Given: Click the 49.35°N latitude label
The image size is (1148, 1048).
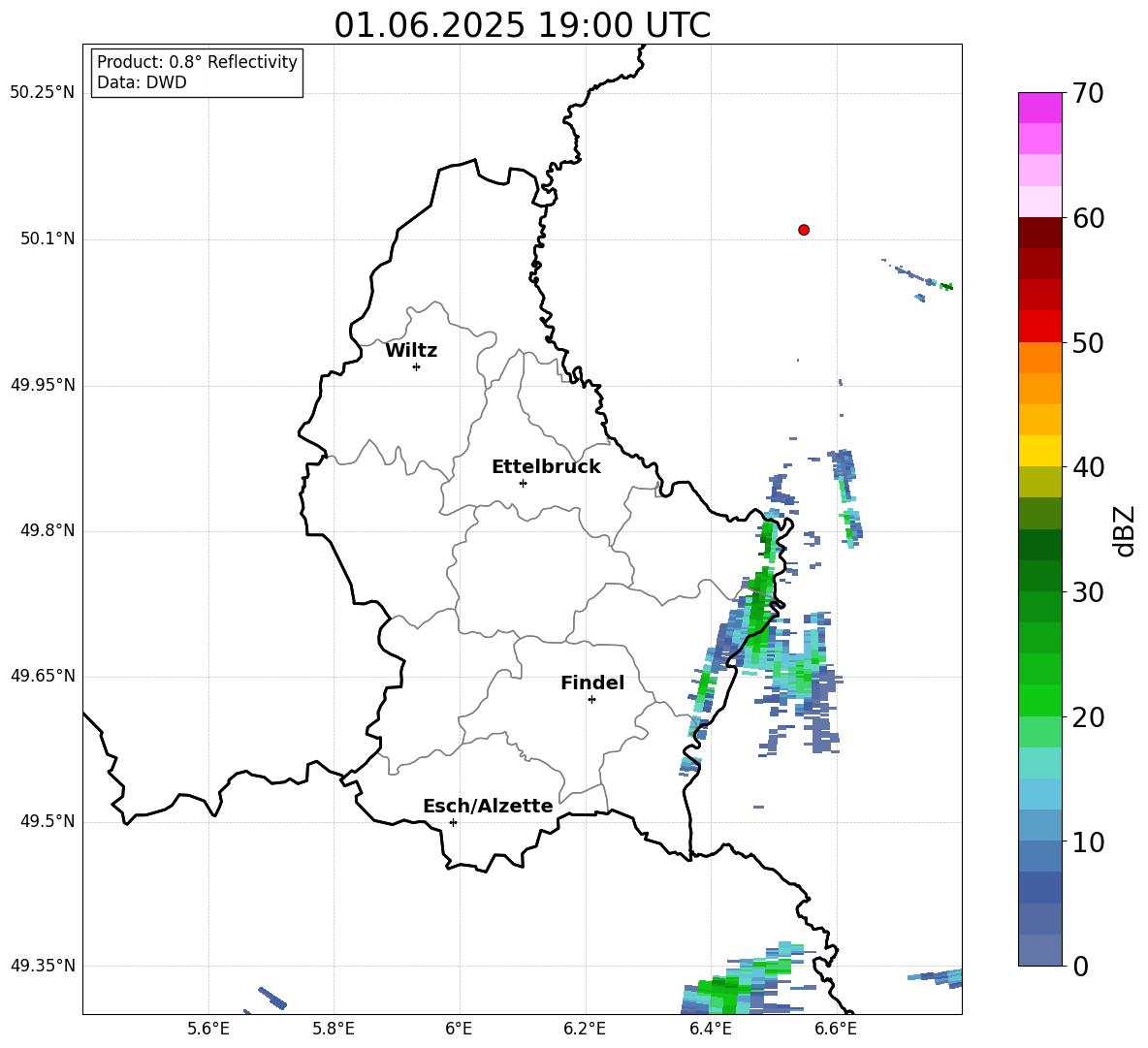Looking at the screenshot, I should (43, 966).
